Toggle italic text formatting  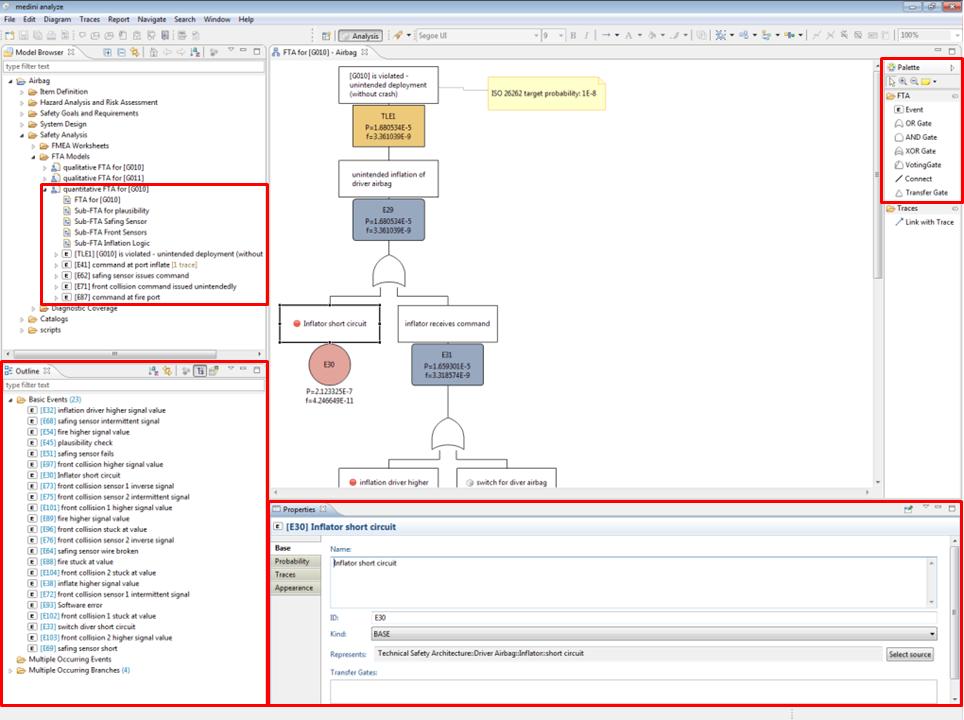tap(586, 36)
